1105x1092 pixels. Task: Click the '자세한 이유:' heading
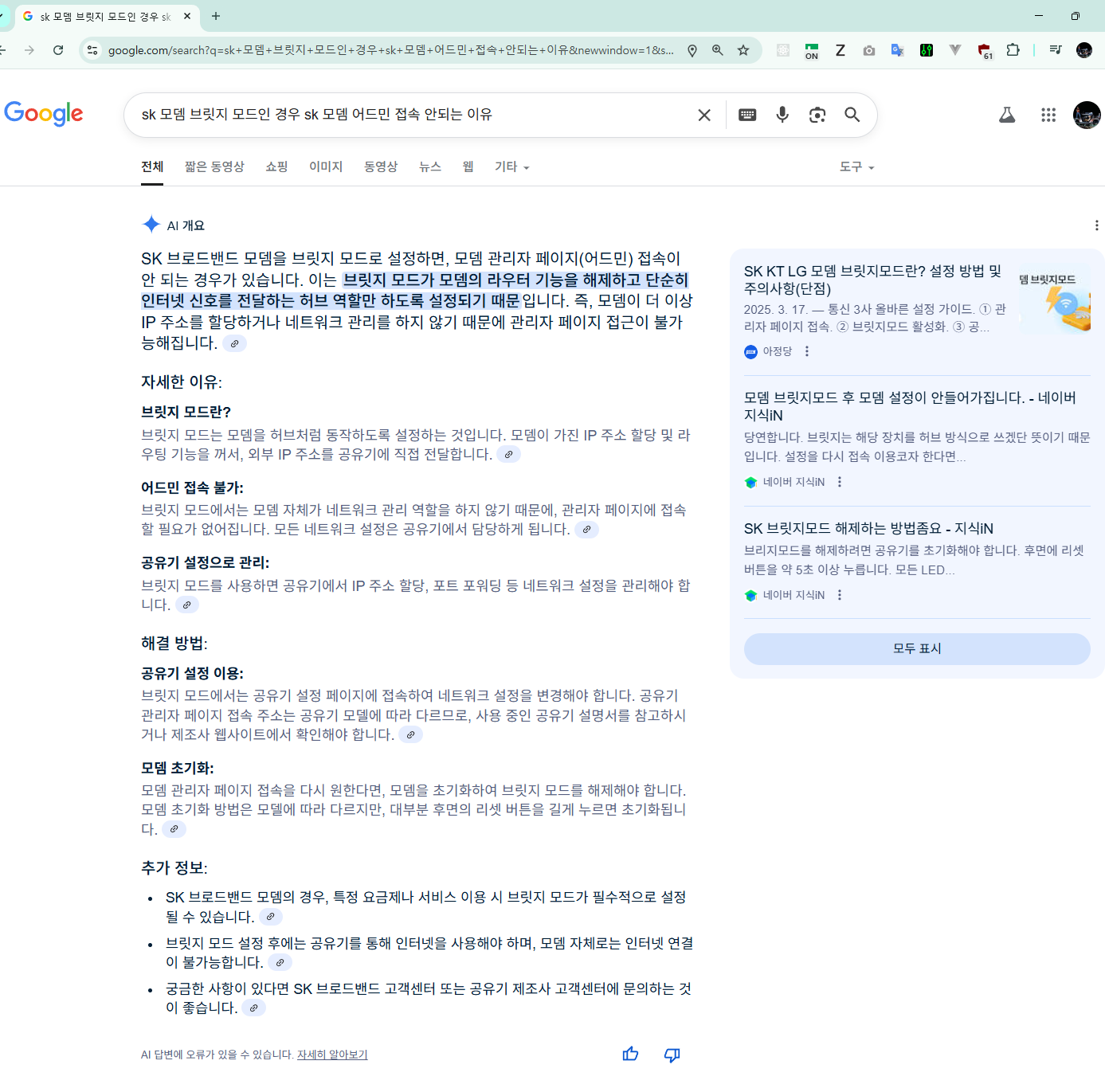pos(182,382)
